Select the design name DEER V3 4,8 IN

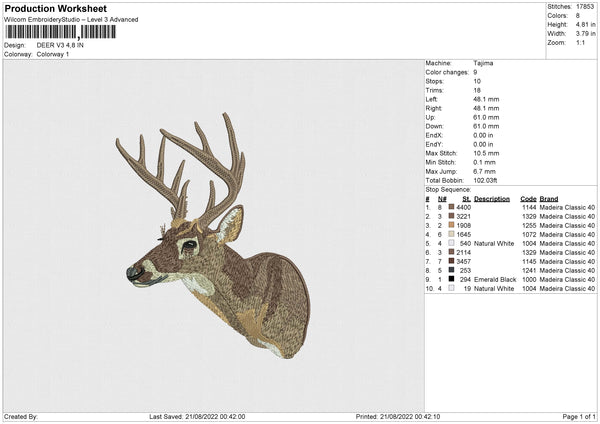click(x=62, y=45)
